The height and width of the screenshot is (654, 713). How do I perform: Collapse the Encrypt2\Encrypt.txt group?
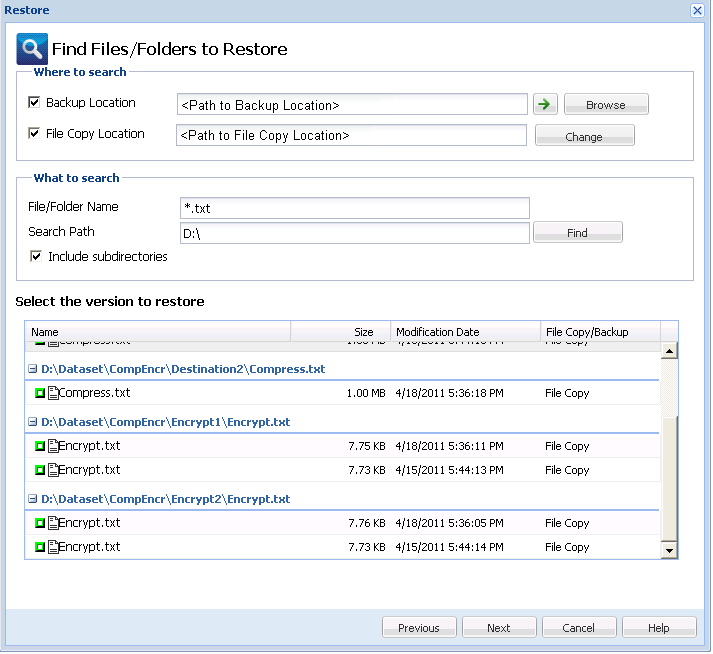tap(33, 499)
